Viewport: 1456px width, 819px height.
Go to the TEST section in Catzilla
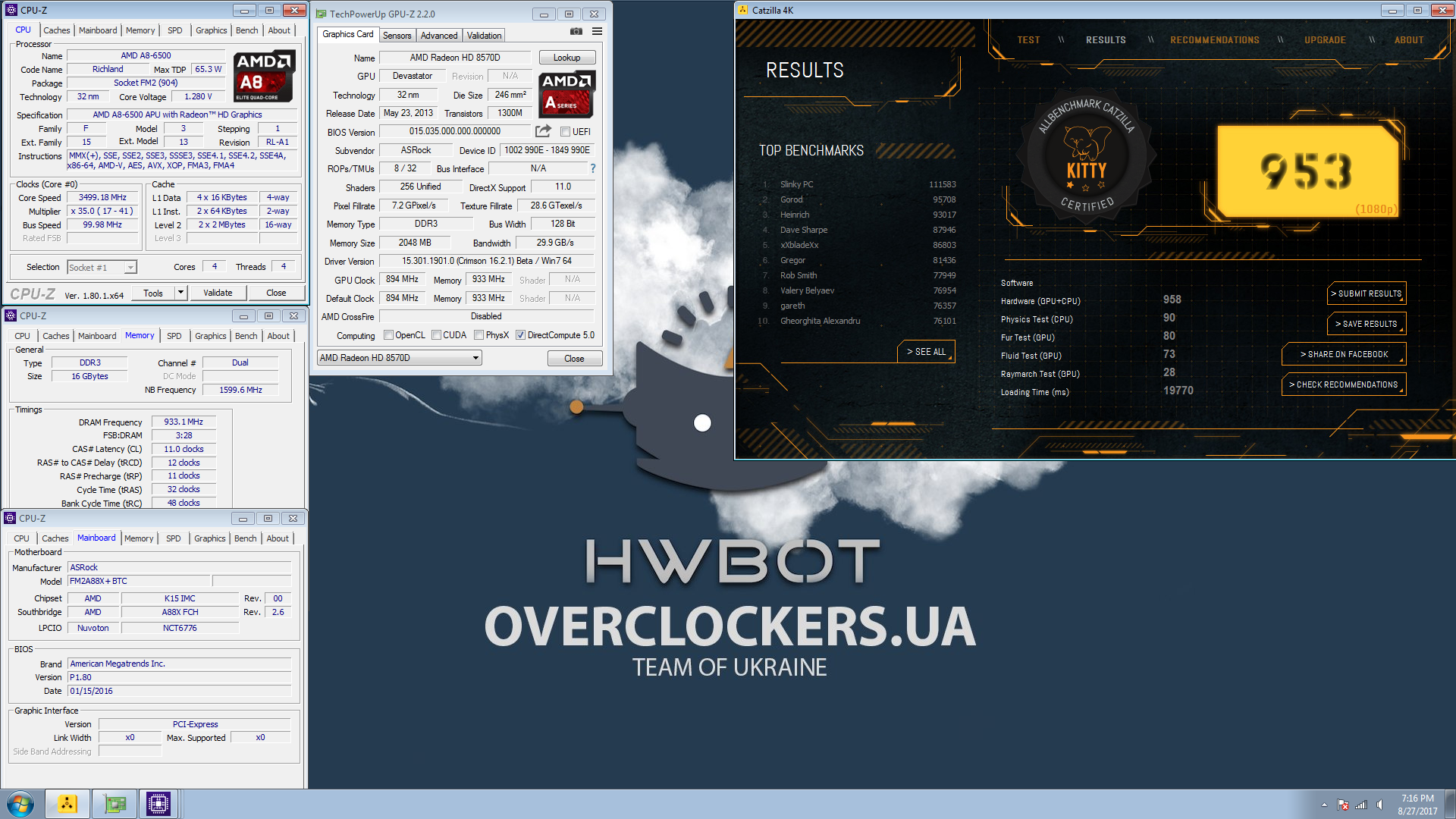tap(1028, 40)
